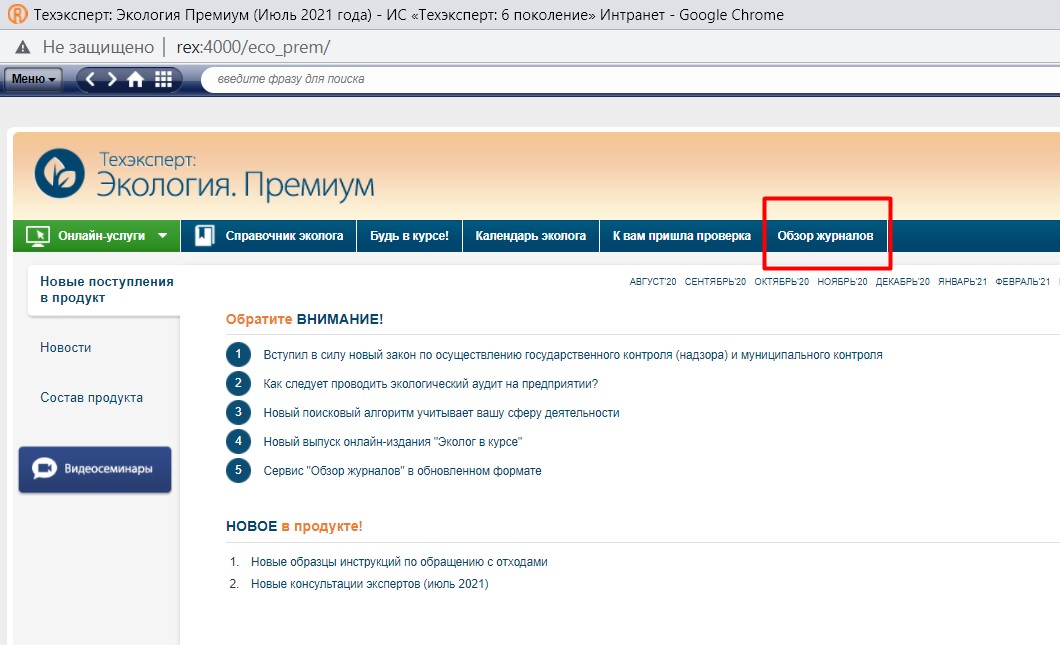This screenshot has height=645, width=1060.
Task: Select month ЯНВАРЬ'21
Action: pyautogui.click(x=963, y=282)
